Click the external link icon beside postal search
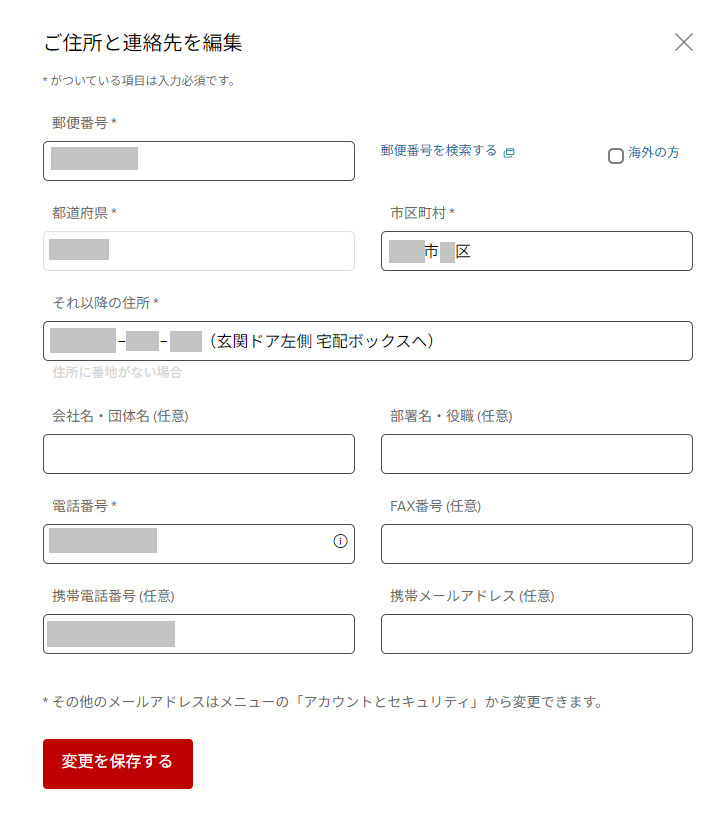Screen dimensions: 724x830 click(509, 152)
